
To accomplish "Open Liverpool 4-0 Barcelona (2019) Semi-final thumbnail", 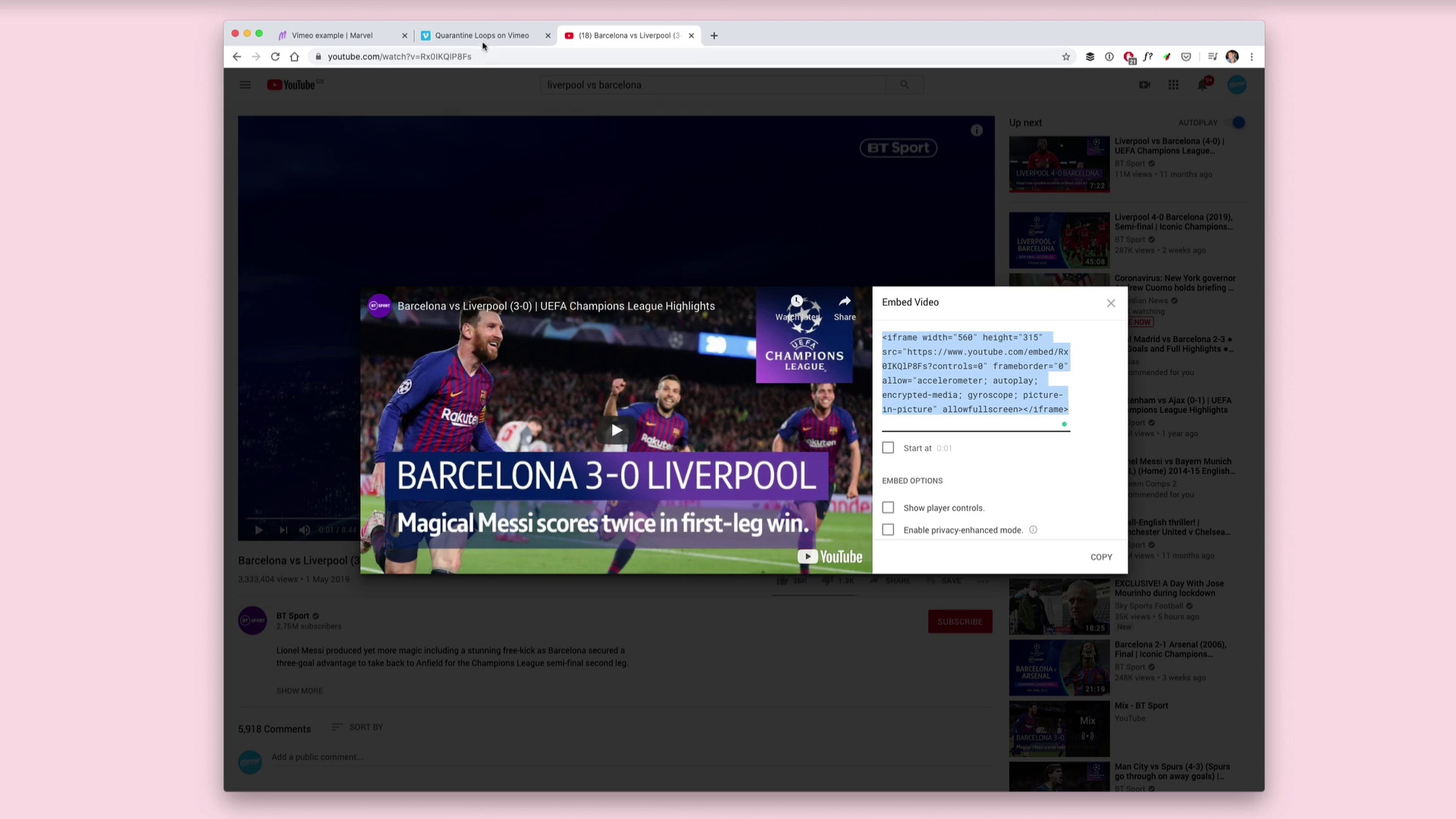I will 1059,240.
